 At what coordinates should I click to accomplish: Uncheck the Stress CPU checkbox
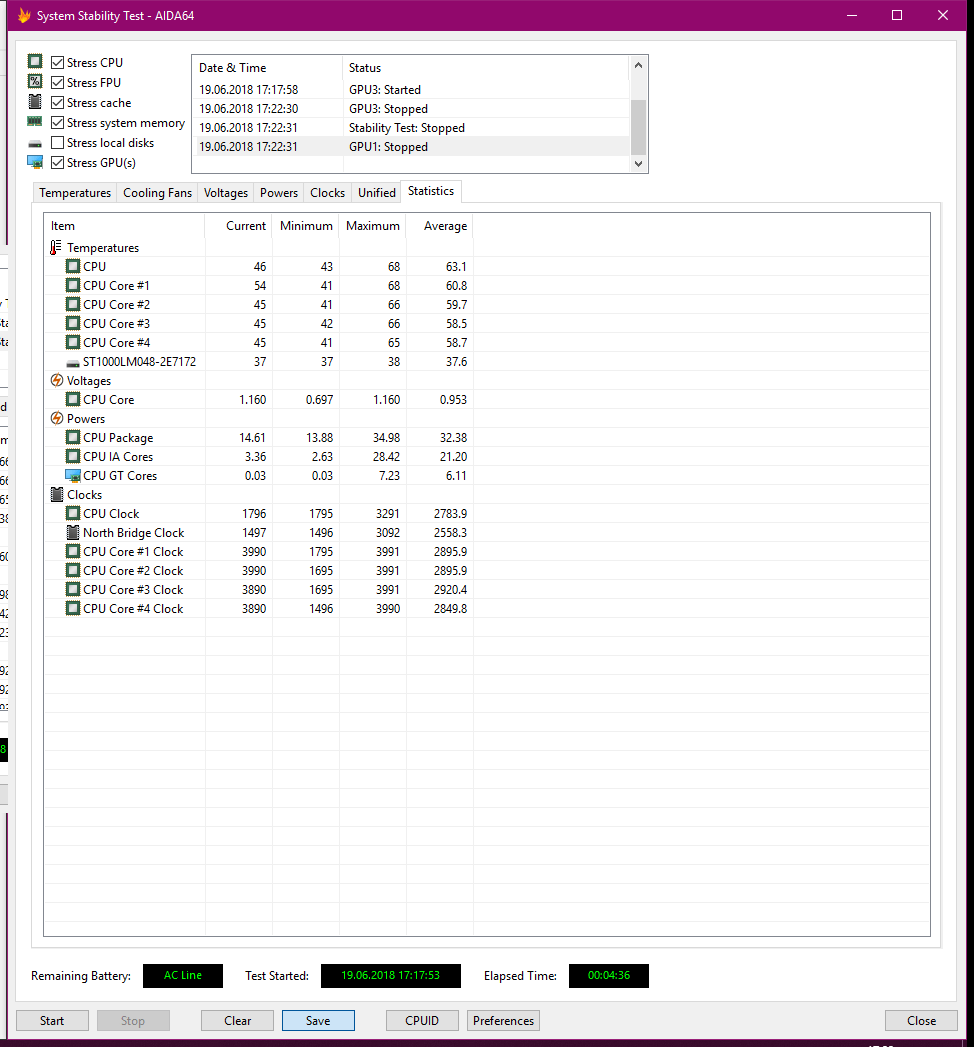[x=57, y=62]
